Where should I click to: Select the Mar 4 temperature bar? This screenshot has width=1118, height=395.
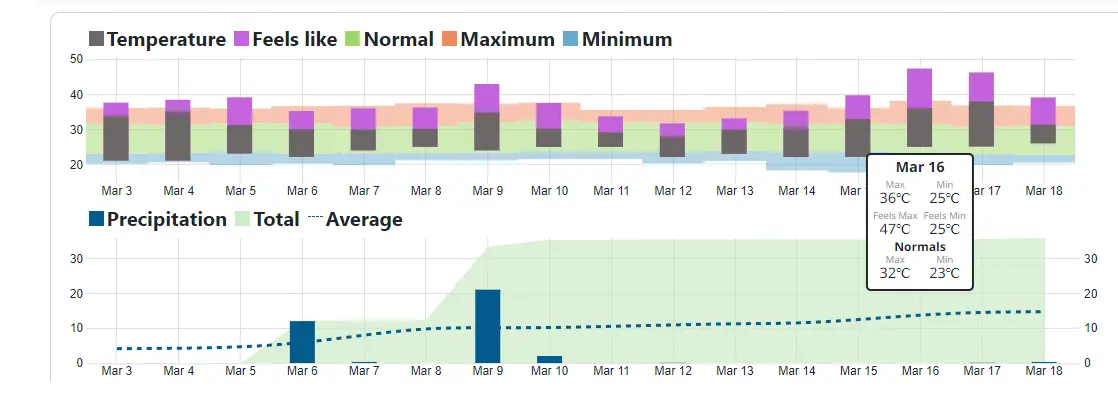pyautogui.click(x=178, y=136)
